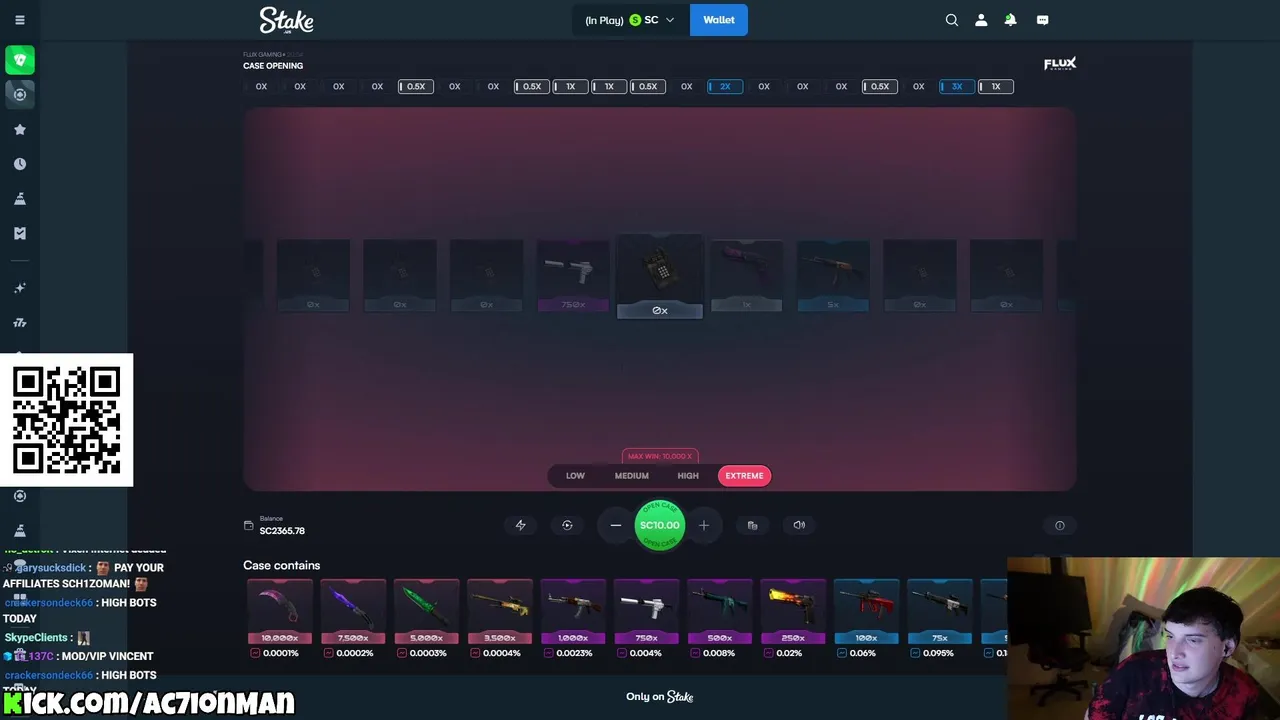Open the chat panel icon
This screenshot has height=720, width=1280.
[x=1042, y=20]
